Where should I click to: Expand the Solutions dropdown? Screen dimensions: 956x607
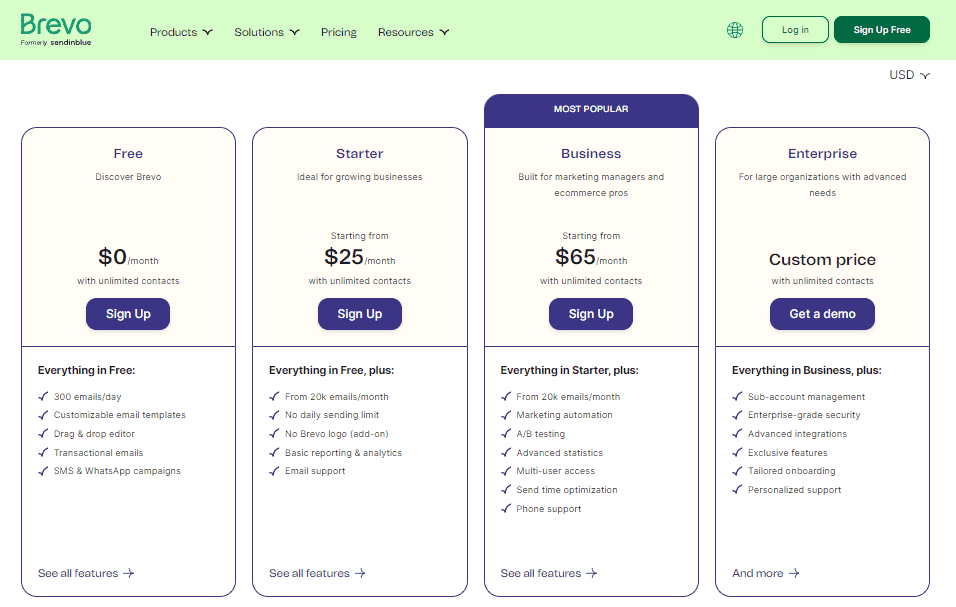(x=266, y=31)
